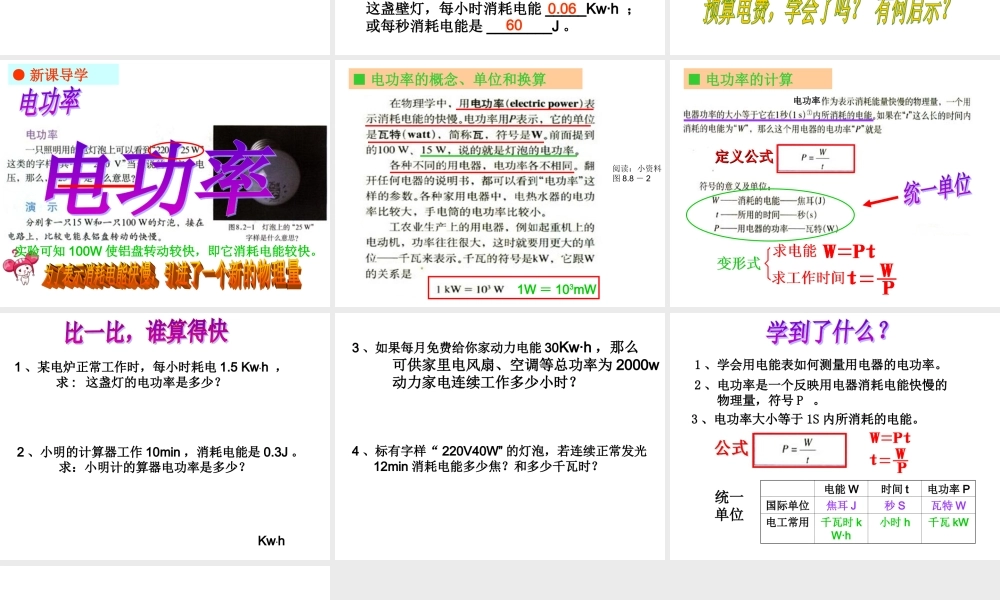Click table header 电功率 P

[x=948, y=489]
